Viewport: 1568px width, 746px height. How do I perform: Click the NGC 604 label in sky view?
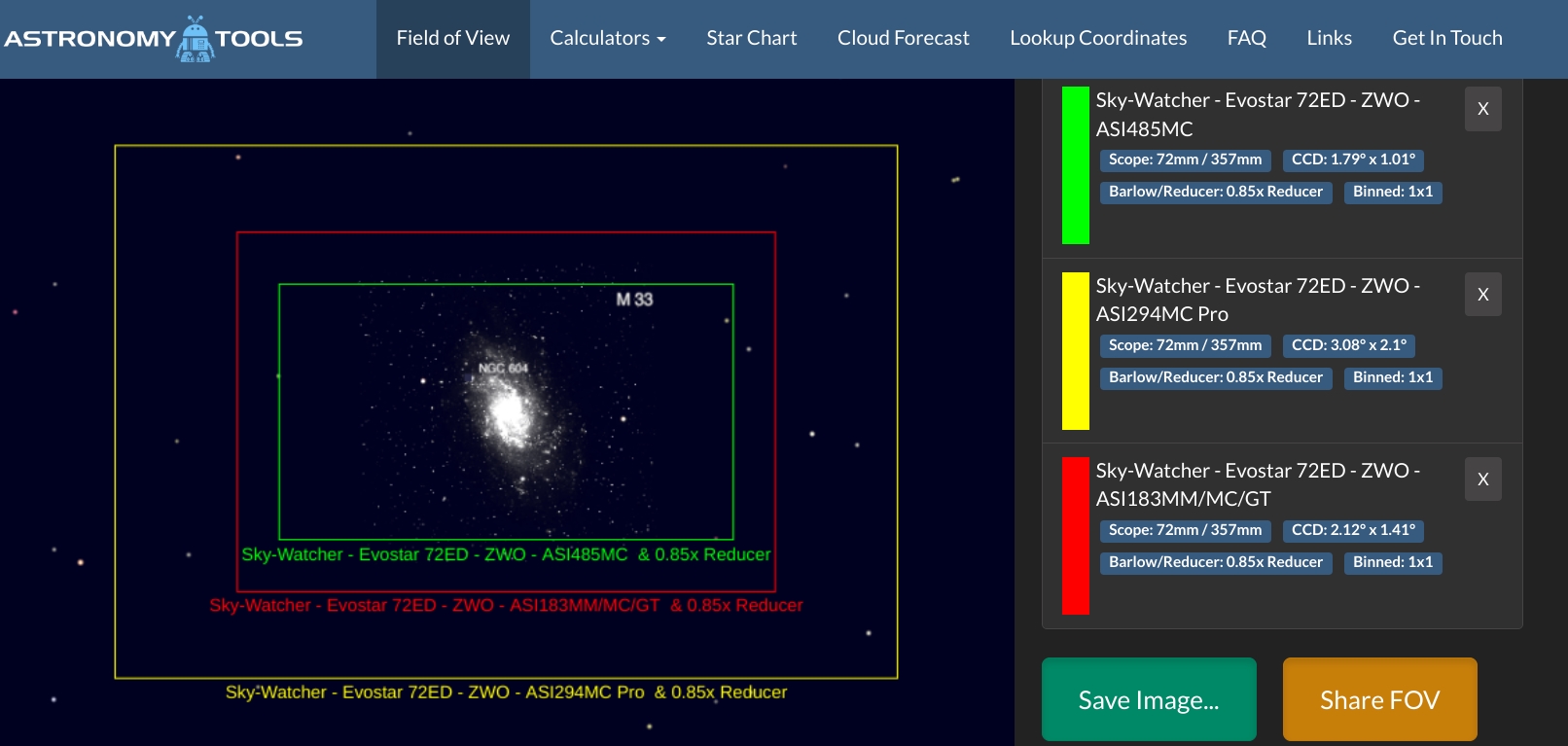(503, 369)
